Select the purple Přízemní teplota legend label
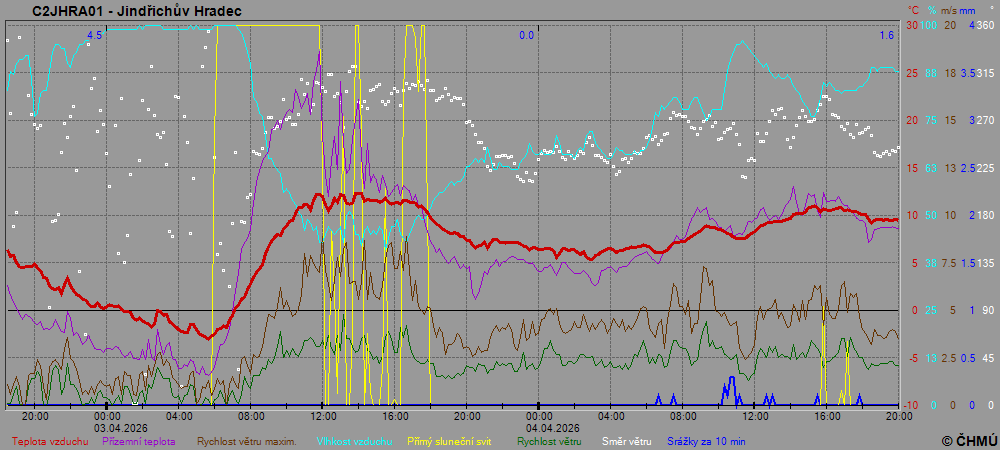Screen dimensions: 1000x450 click(x=140, y=441)
